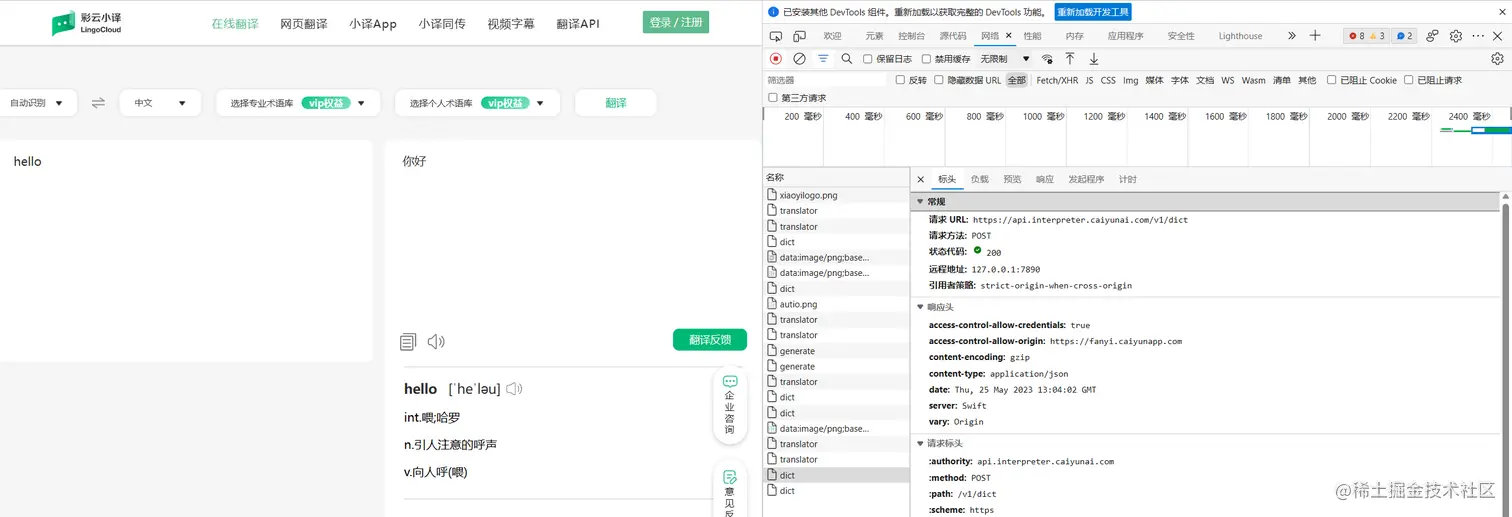Open the network search magnifier icon
Screen dimensions: 1512x517
click(847, 59)
